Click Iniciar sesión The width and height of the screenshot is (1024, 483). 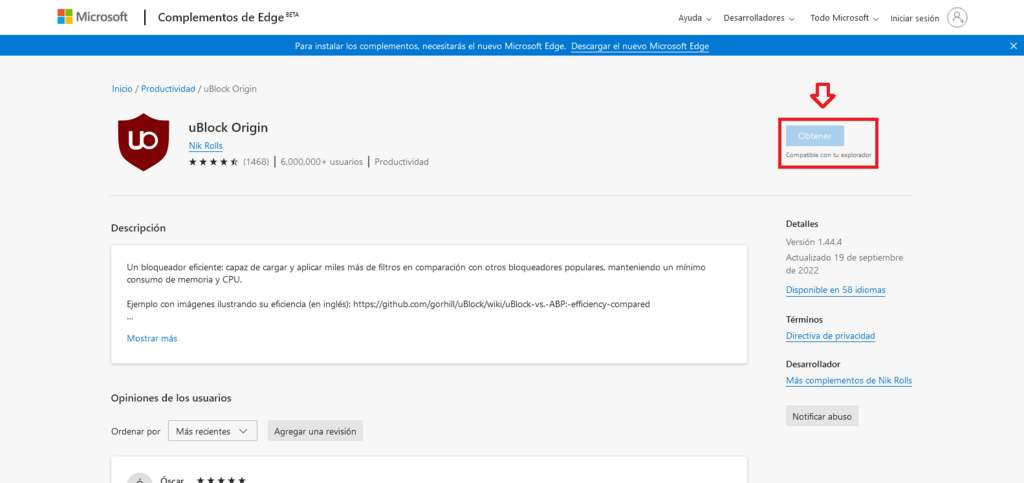[x=914, y=18]
